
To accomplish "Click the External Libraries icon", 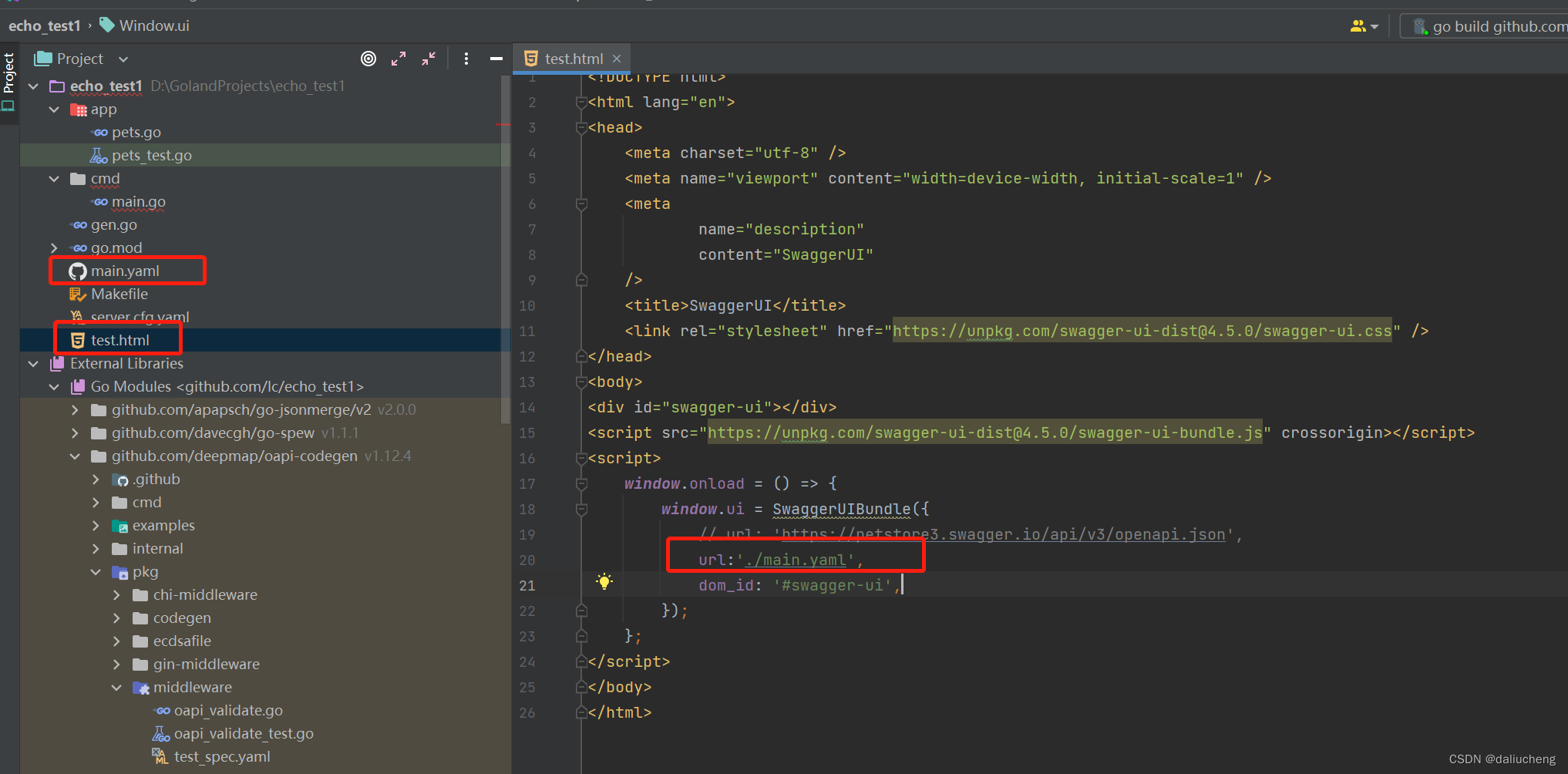I will (57, 364).
